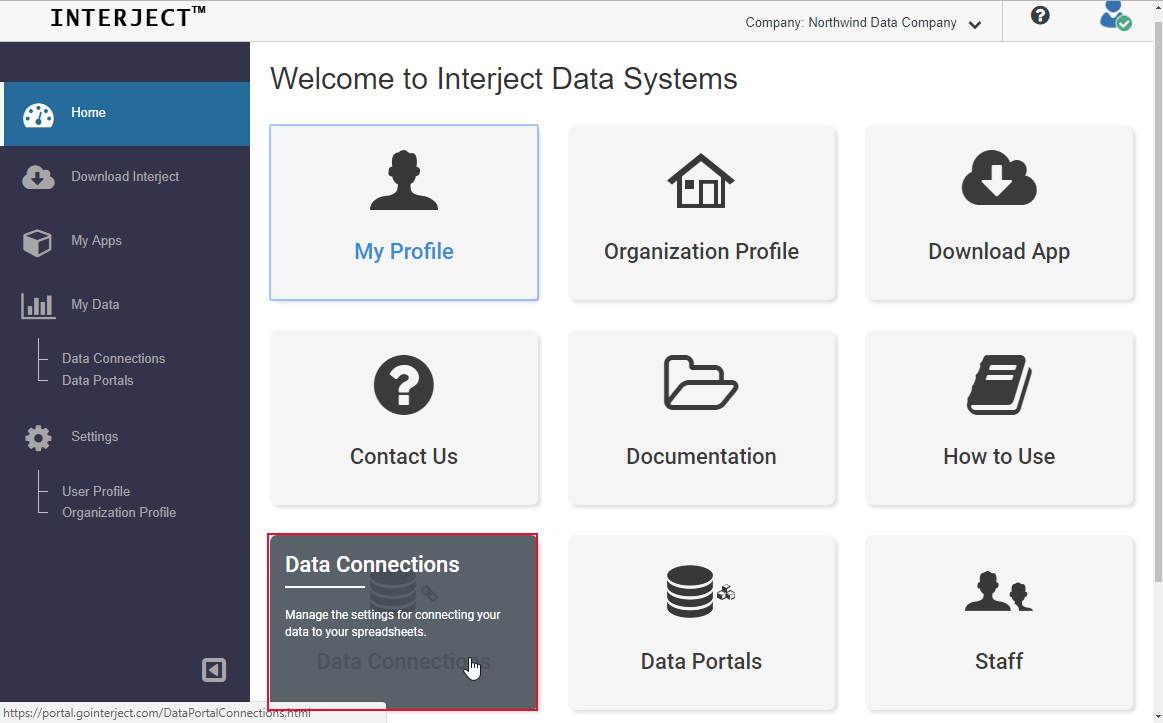Select Home in the sidebar menu
1163x723 pixels.
[127, 113]
